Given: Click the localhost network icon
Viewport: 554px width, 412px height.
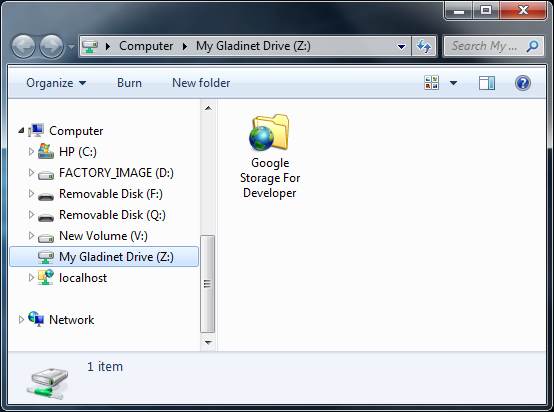Looking at the screenshot, I should tap(46, 277).
